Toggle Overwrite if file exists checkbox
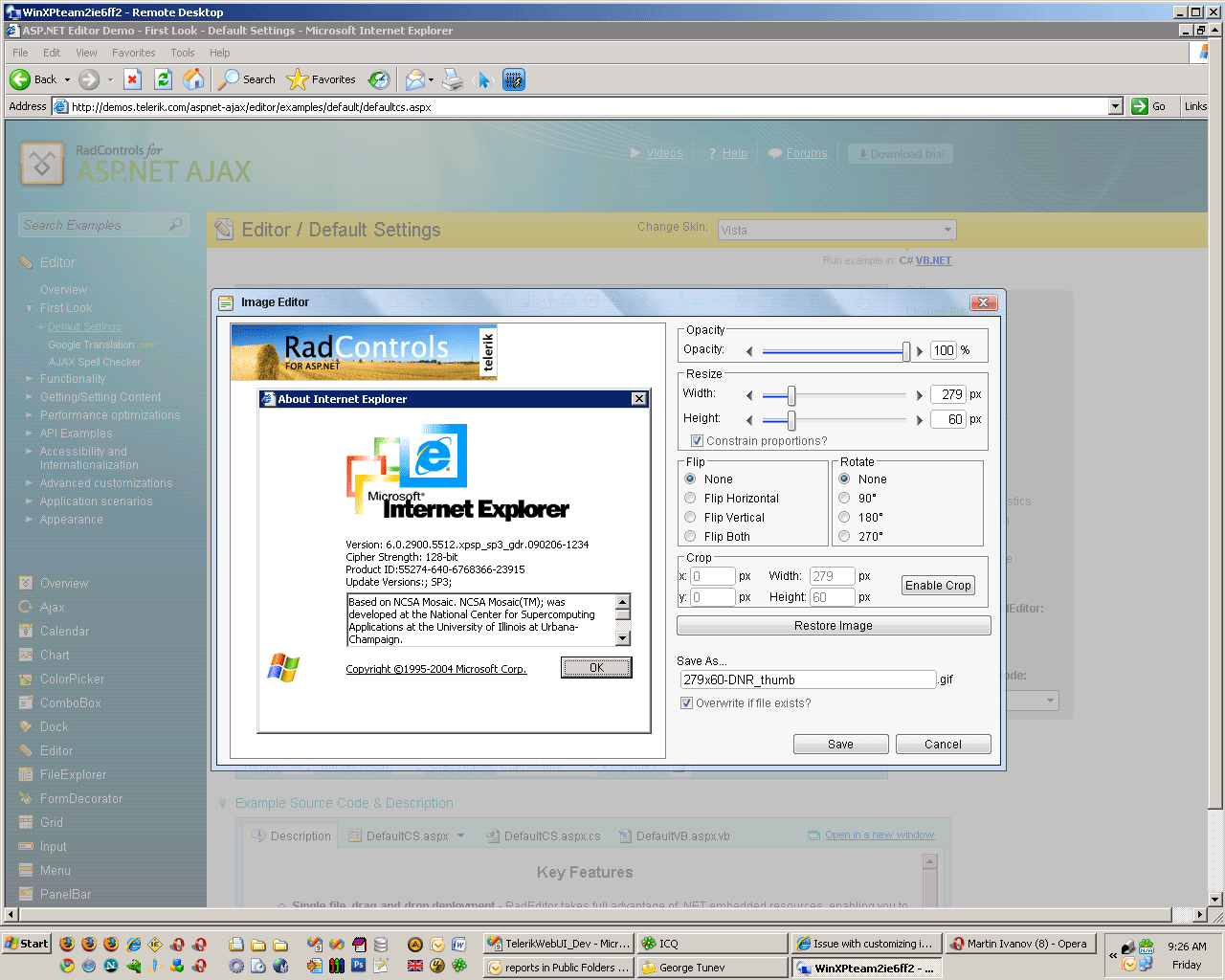 (686, 703)
